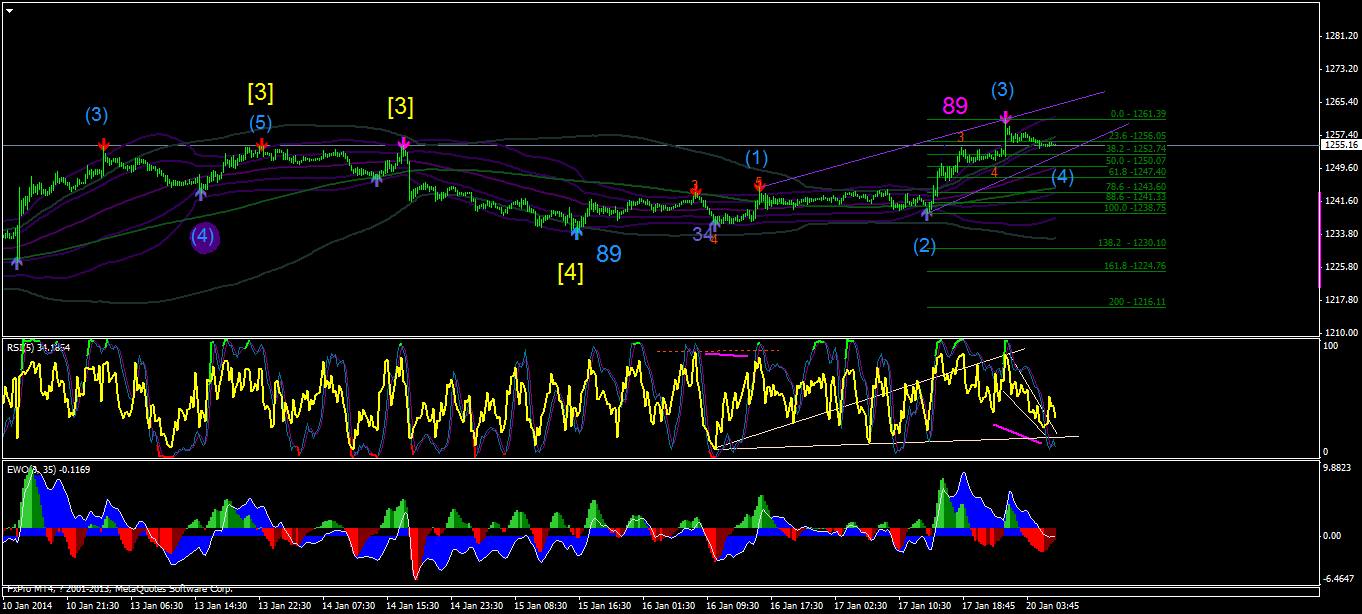Click the Fibonacci 61.8 - 1247.40 level
Screen dimensions: 1362x614
click(x=1138, y=172)
